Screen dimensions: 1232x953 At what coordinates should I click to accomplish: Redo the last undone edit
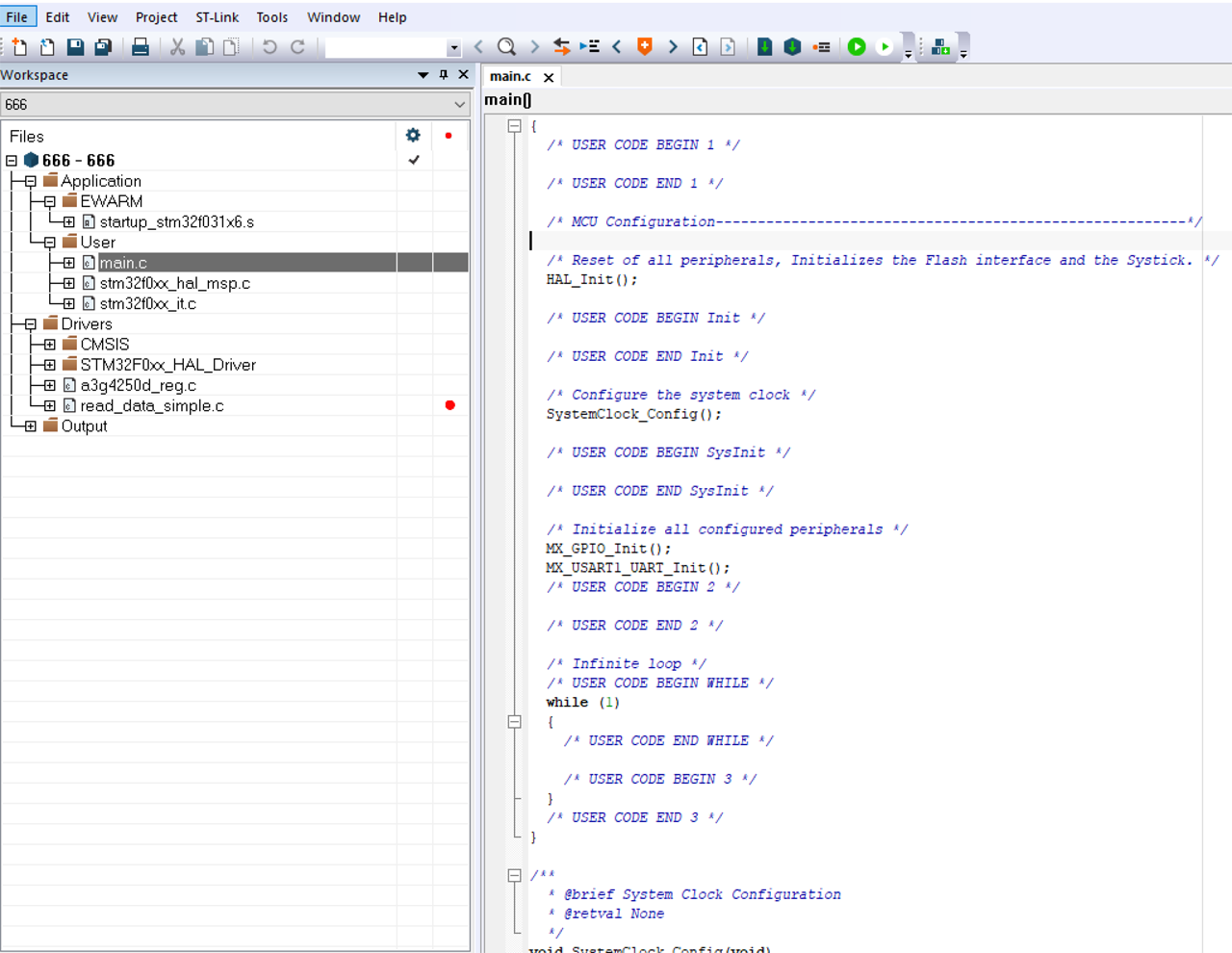pos(297,46)
